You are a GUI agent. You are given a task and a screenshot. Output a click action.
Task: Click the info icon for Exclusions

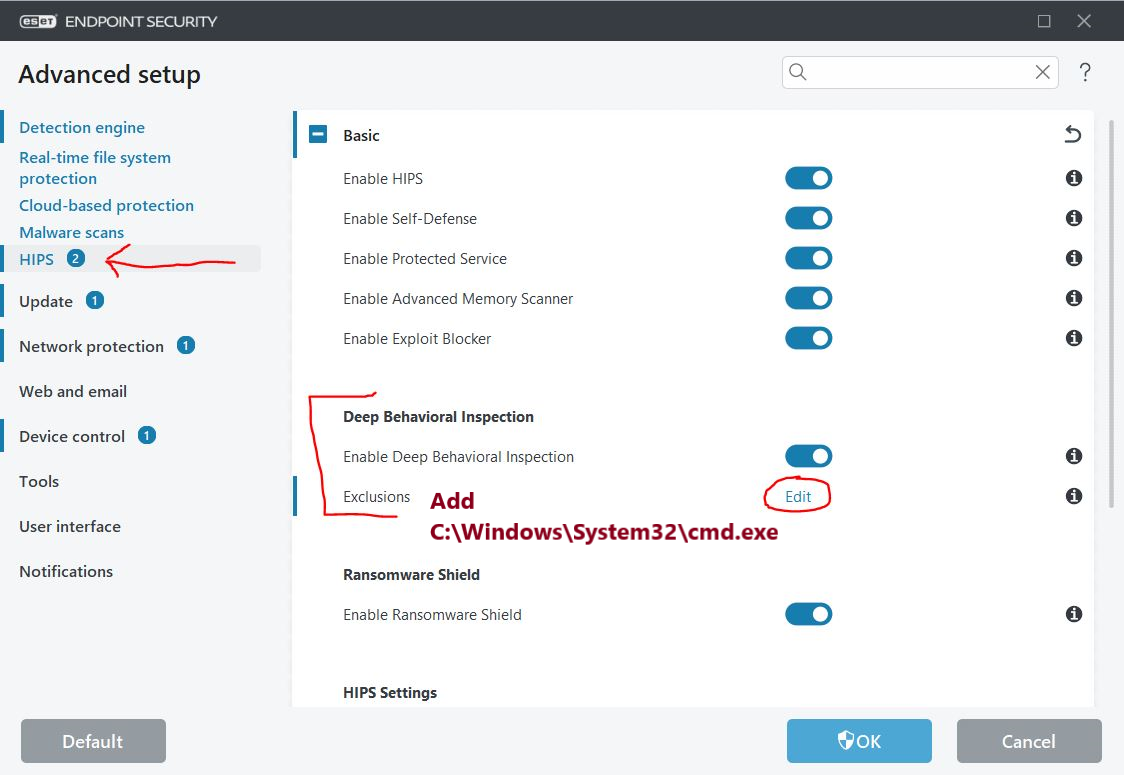1073,496
